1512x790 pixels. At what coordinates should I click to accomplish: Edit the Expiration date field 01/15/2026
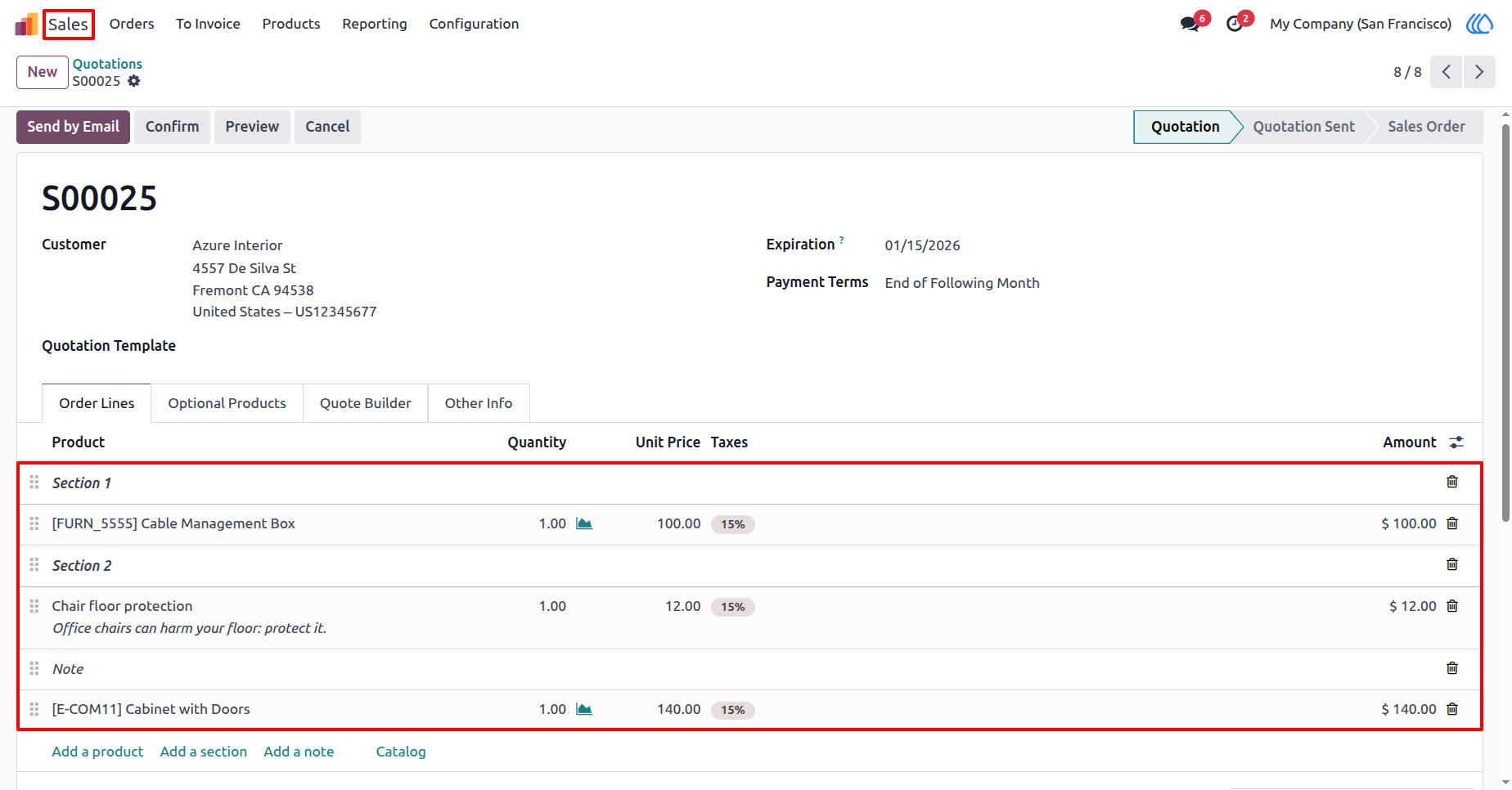[x=922, y=245]
